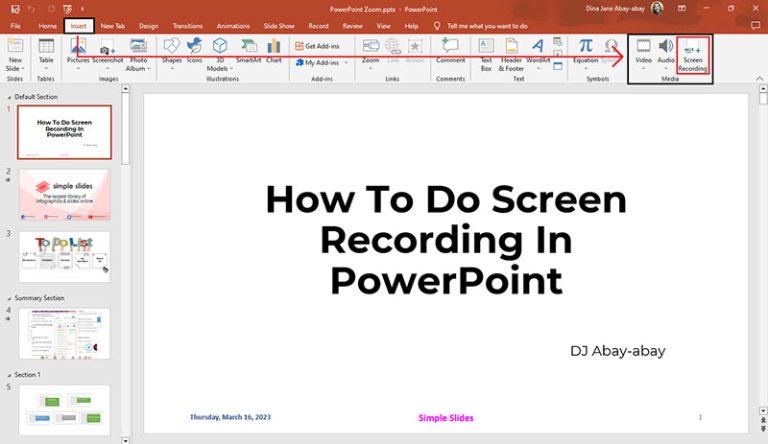This screenshot has width=768, height=444.
Task: Switch to the View tab
Action: [384, 26]
